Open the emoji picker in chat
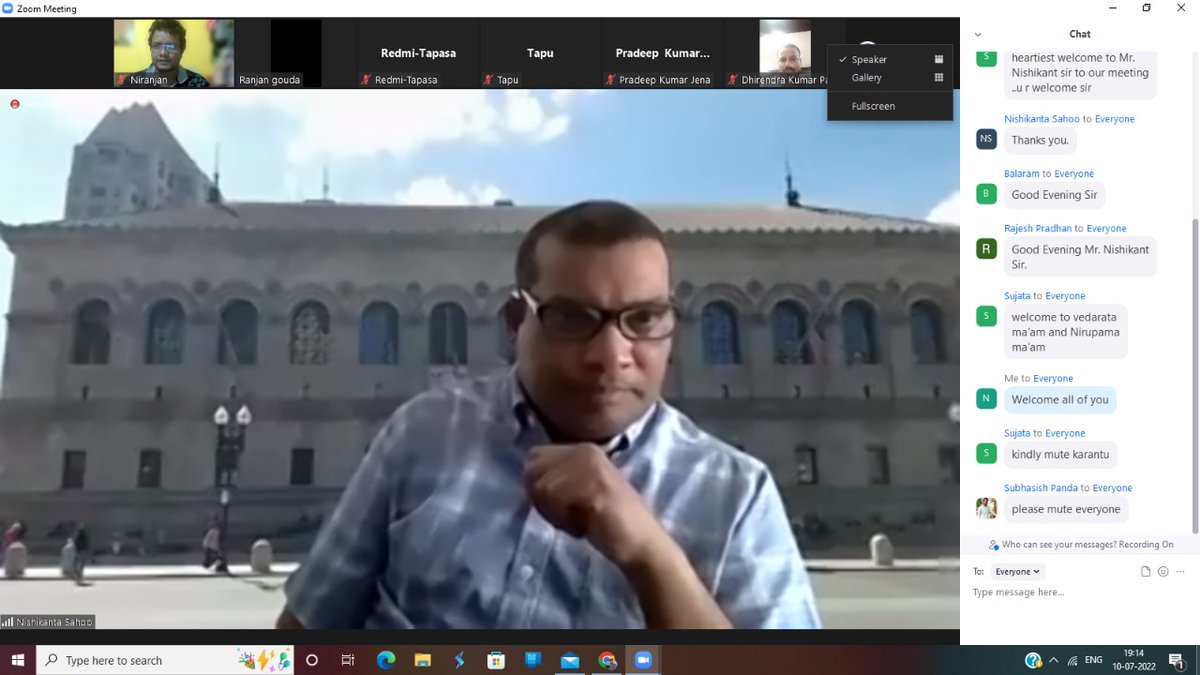Viewport: 1200px width, 675px height. click(1163, 571)
